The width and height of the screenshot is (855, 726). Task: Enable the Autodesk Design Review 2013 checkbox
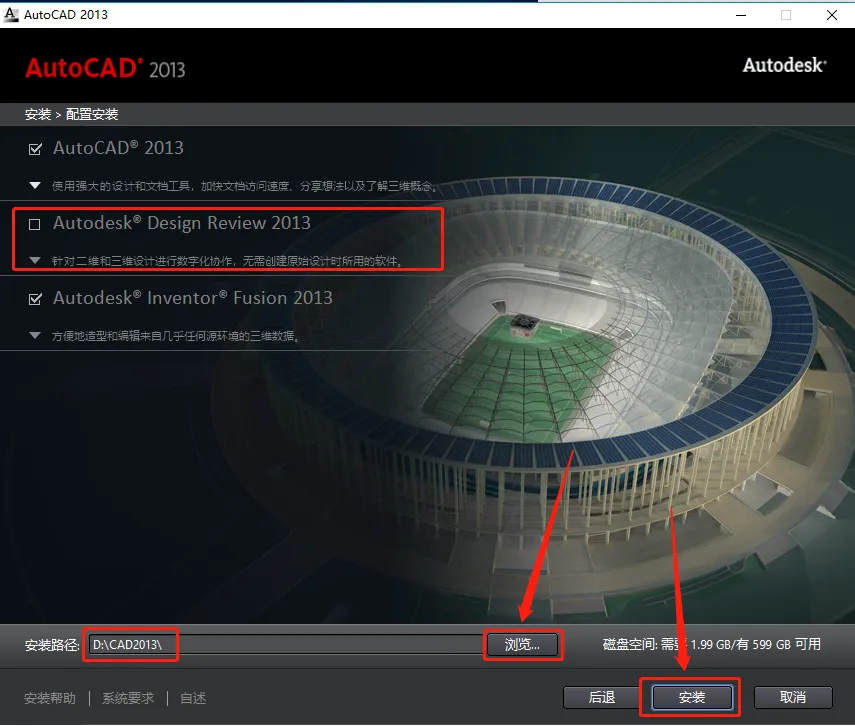pos(34,224)
